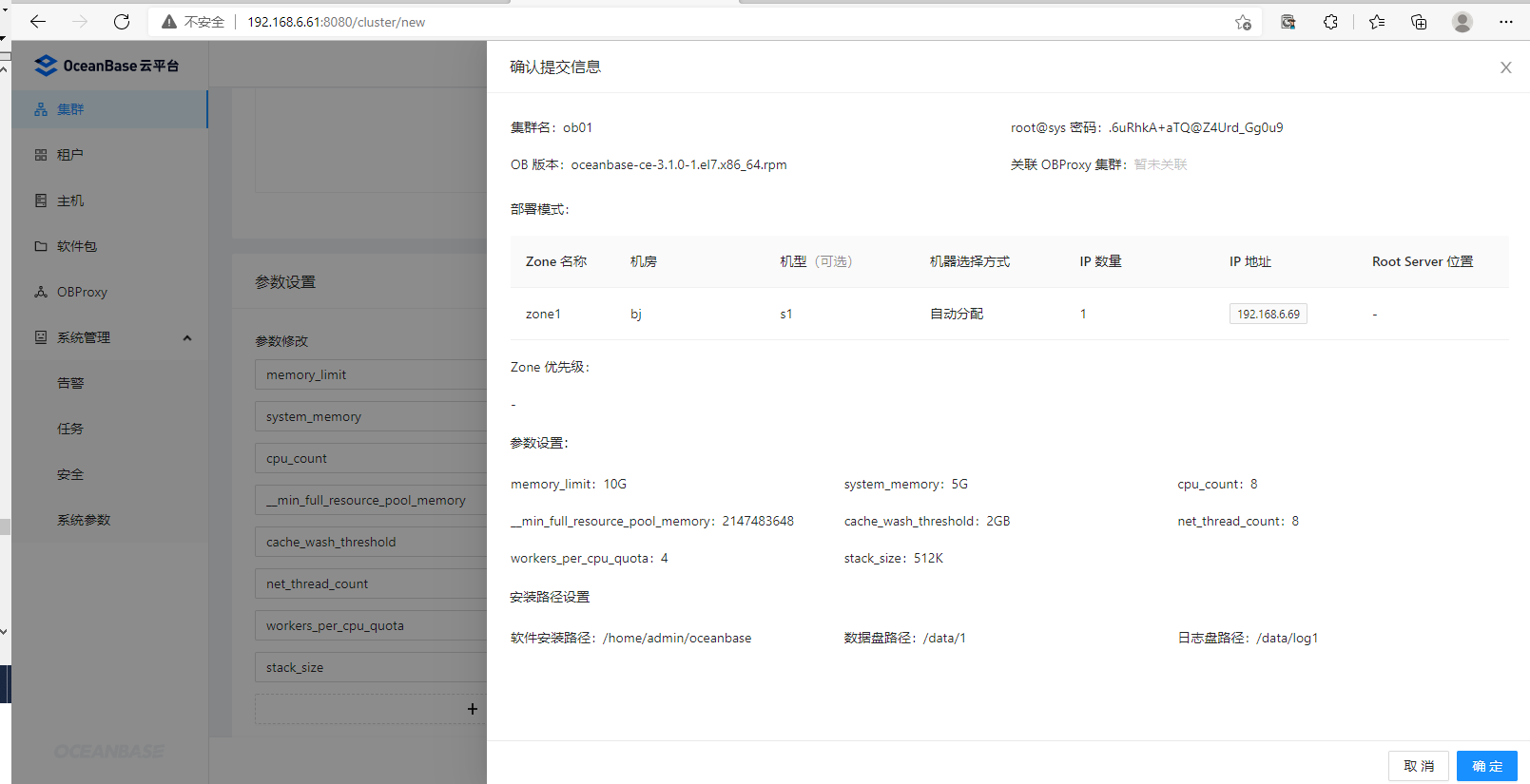Click the software package folder icon
1530x784 pixels.
point(41,246)
